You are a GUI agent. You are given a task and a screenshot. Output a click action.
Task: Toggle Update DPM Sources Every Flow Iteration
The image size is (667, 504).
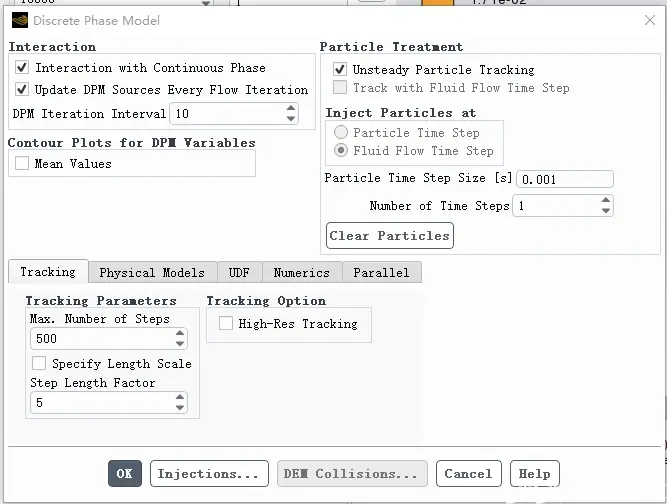pyautogui.click(x=22, y=89)
